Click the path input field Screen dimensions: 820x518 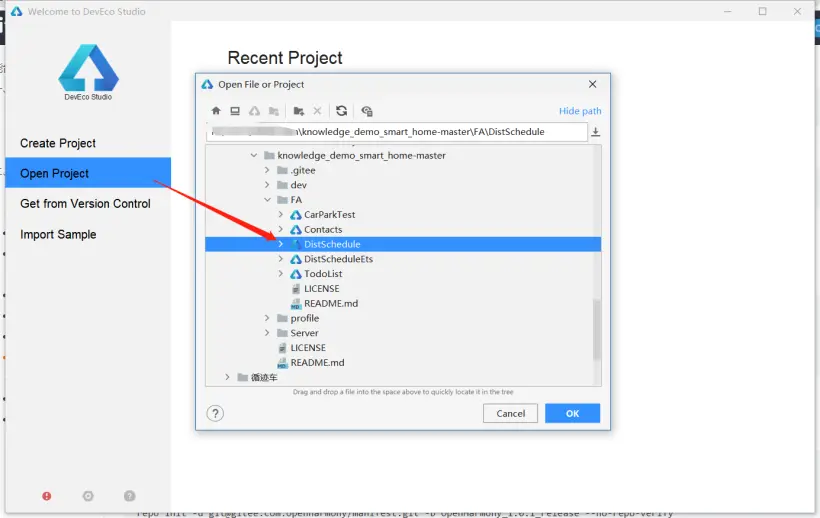point(397,132)
